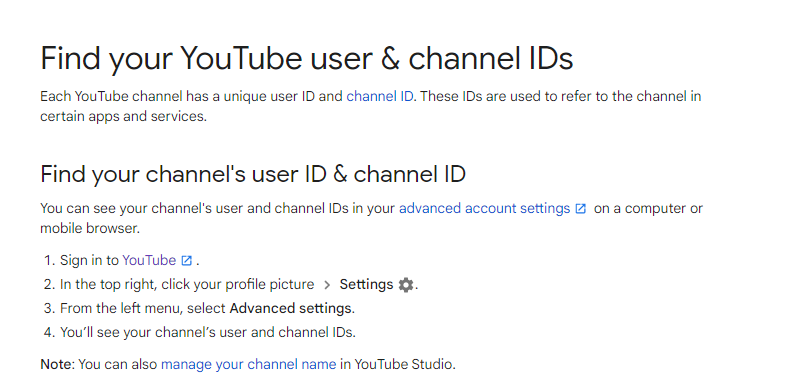Open the external link icon after advanced account settings

pyautogui.click(x=580, y=209)
